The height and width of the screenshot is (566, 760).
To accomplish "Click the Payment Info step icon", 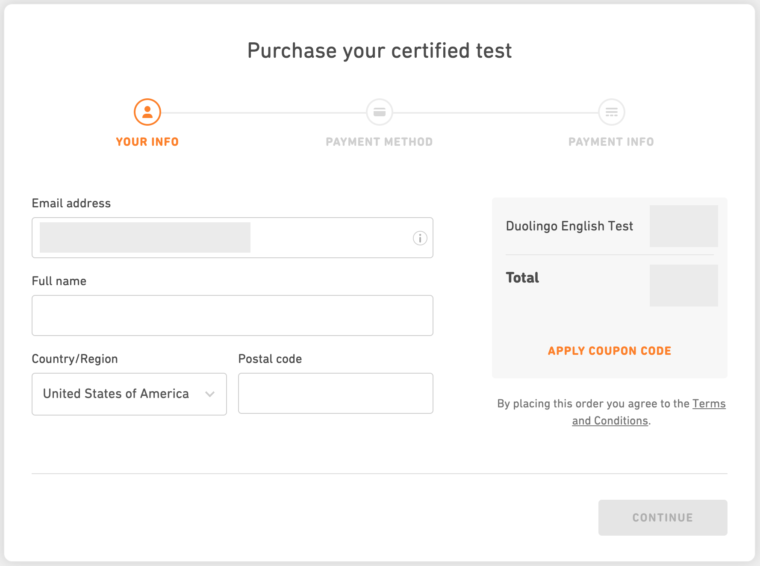I will point(611,111).
